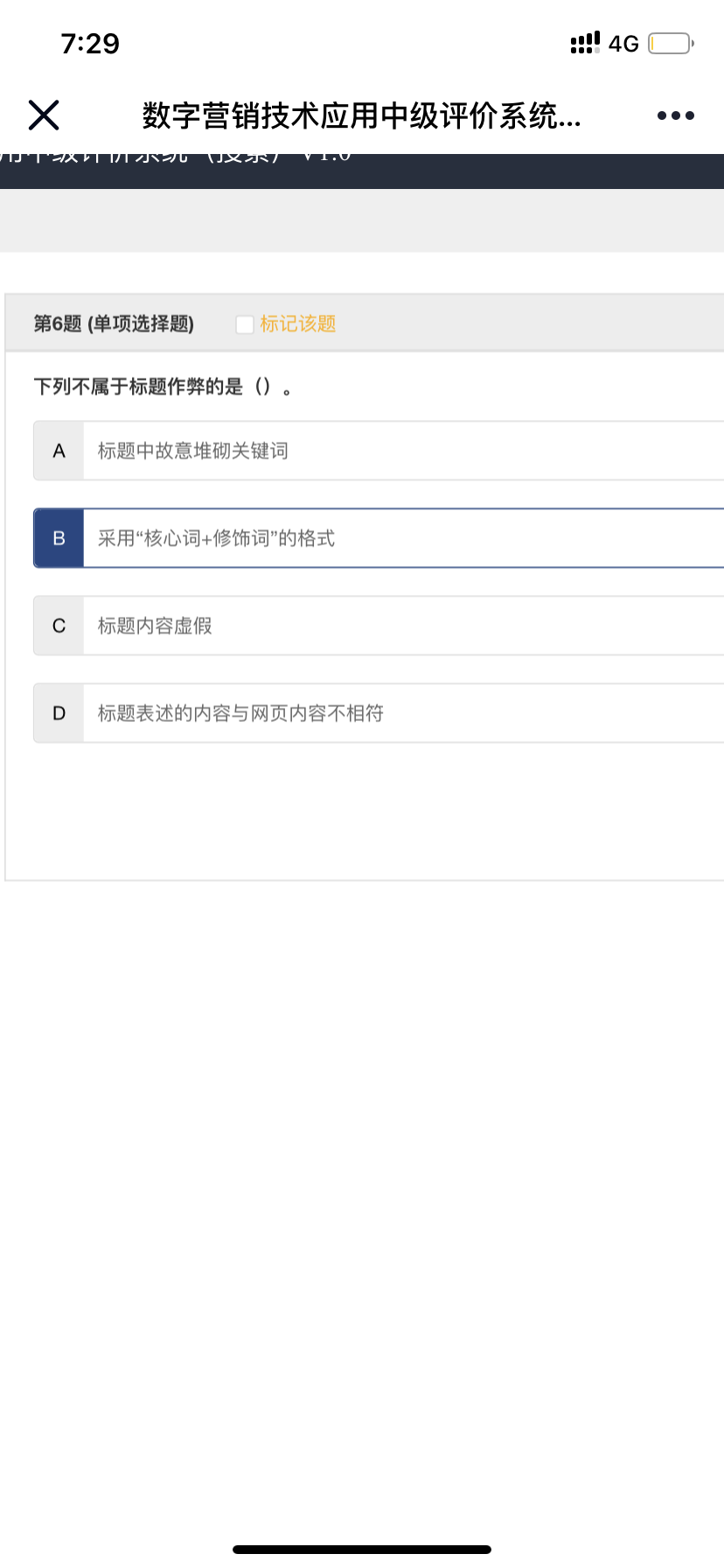
Task: Choose answer 标题内容虚假
Action: pyautogui.click(x=155, y=626)
